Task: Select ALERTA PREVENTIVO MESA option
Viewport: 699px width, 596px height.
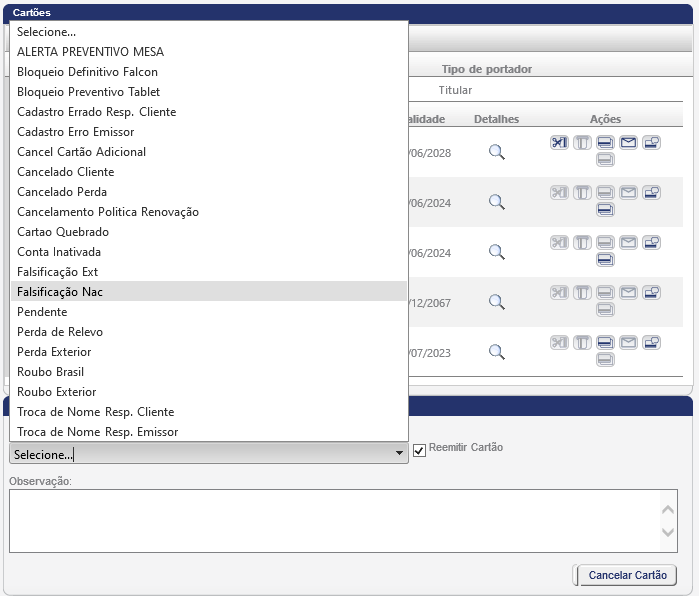Action: pyautogui.click(x=90, y=52)
